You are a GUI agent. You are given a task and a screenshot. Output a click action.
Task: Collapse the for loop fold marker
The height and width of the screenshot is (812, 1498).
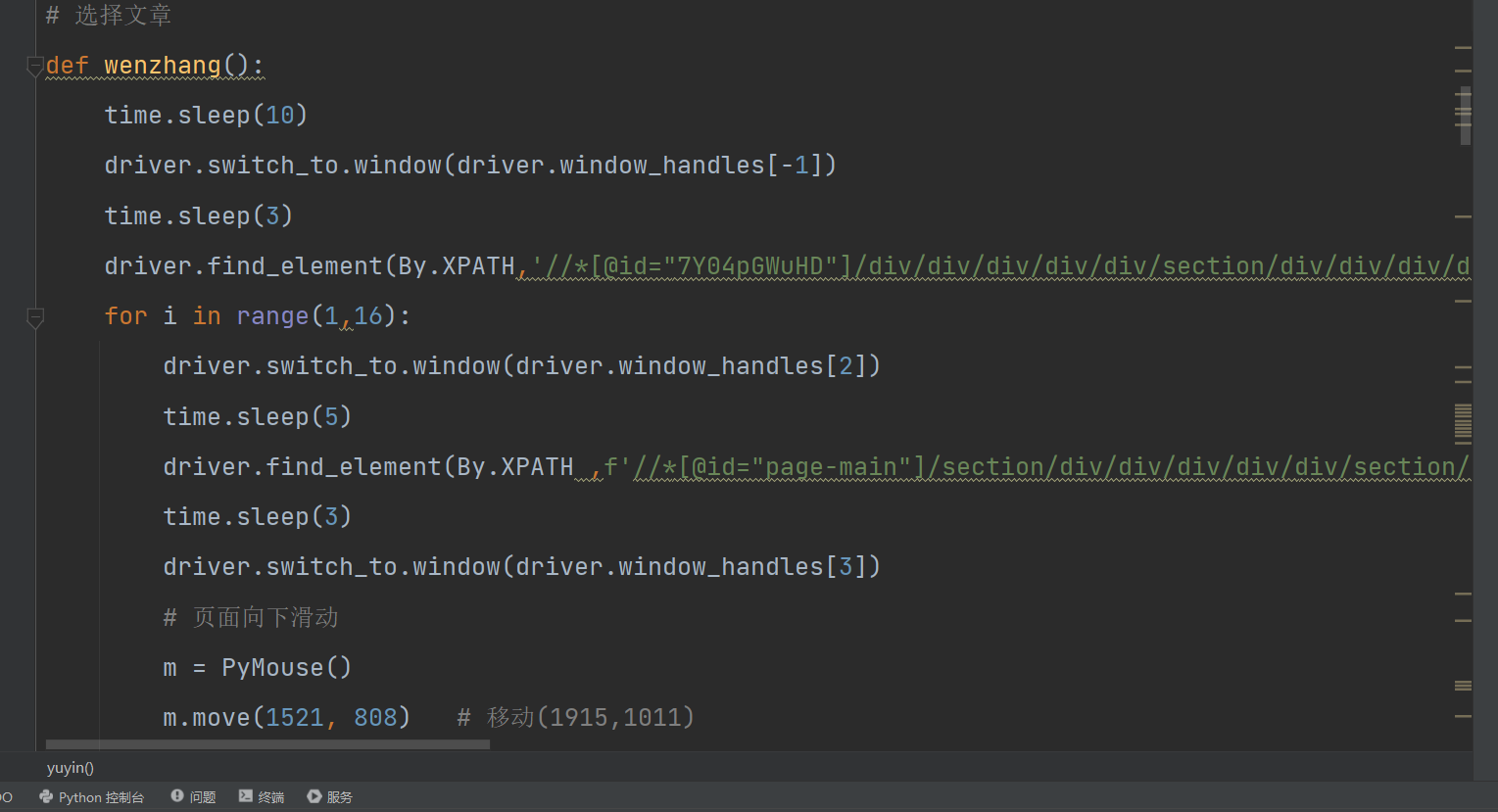35,317
